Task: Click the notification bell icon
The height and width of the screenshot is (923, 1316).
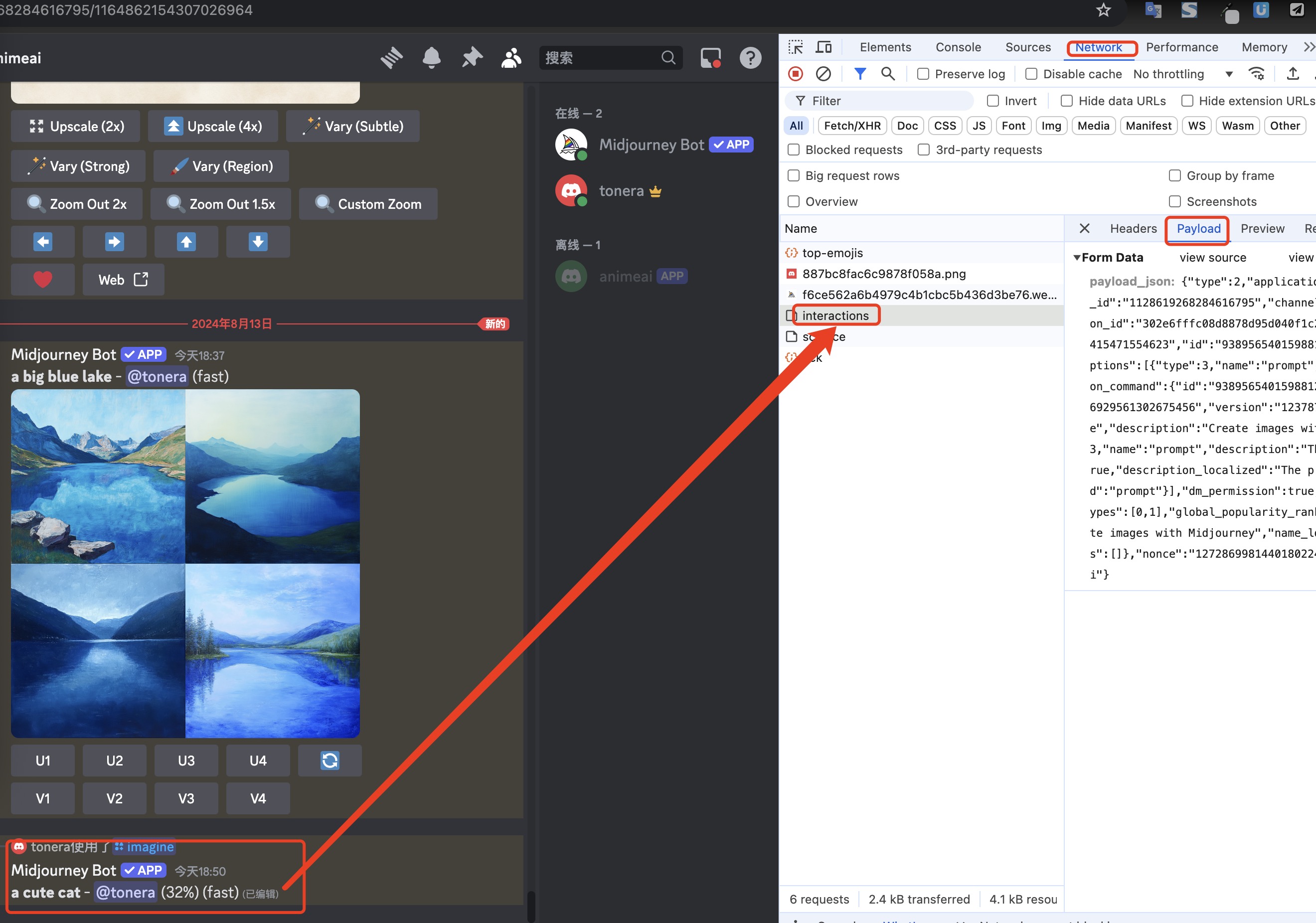Action: coord(432,58)
